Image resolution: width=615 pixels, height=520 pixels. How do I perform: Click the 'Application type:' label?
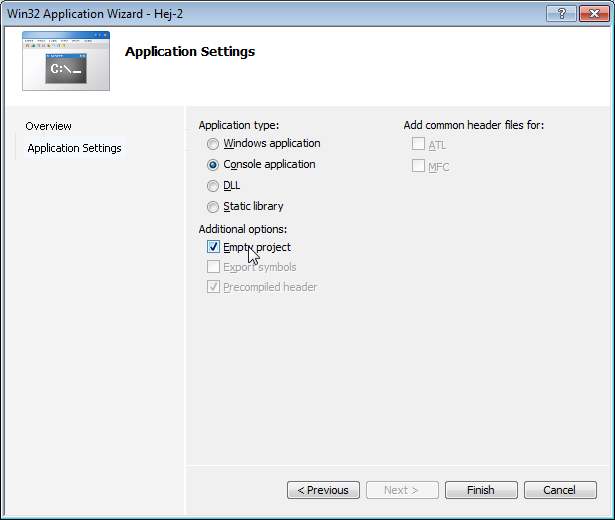coord(239,125)
